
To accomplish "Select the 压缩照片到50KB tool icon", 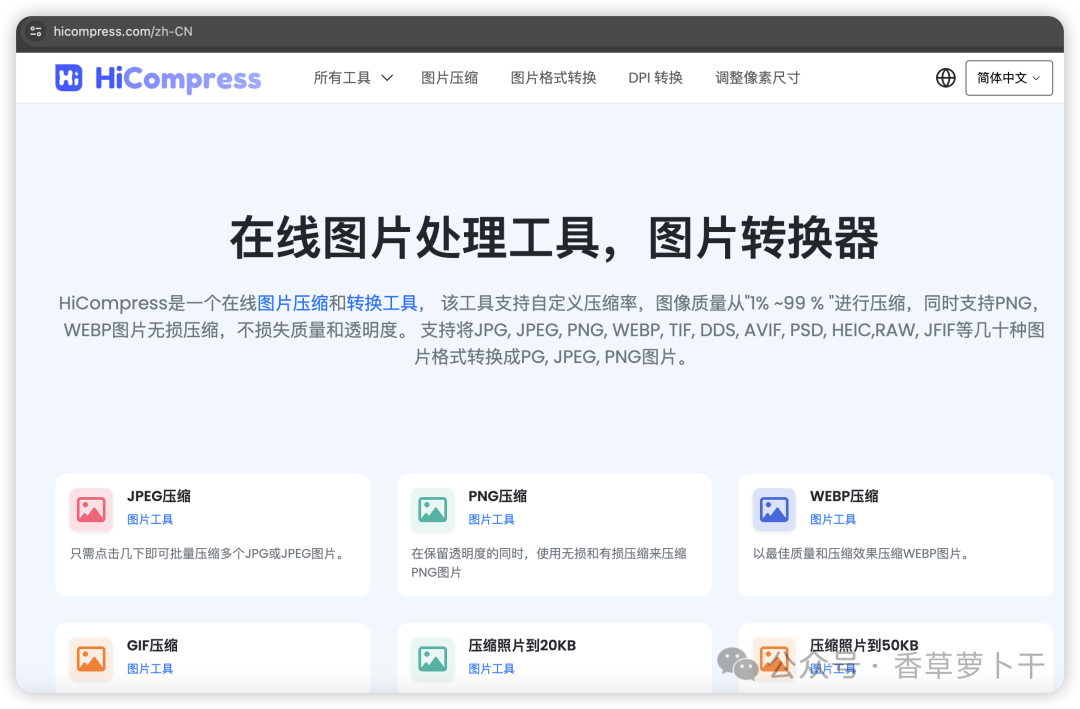I will tap(772, 658).
